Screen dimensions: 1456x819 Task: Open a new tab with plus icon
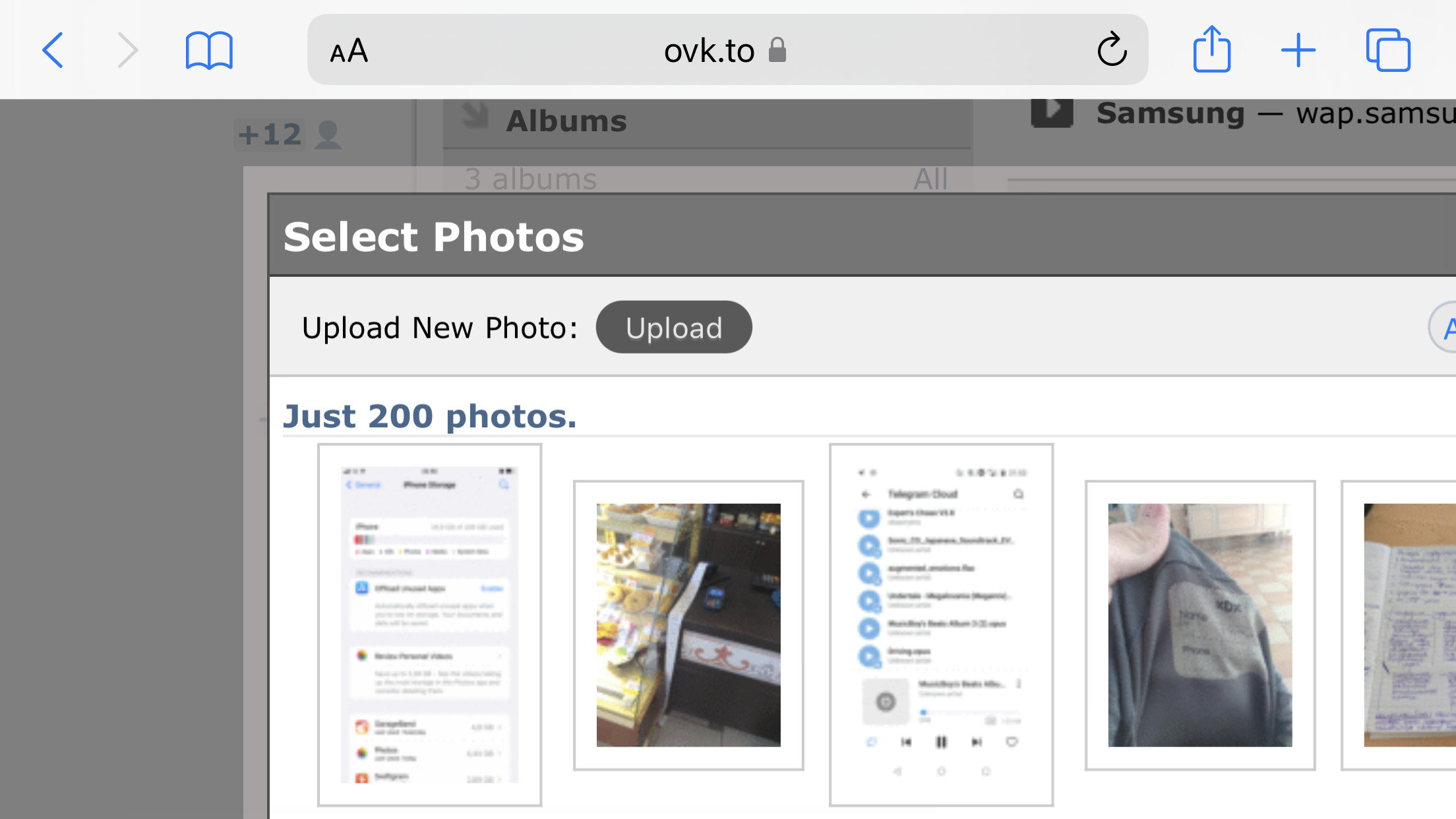tap(1298, 50)
